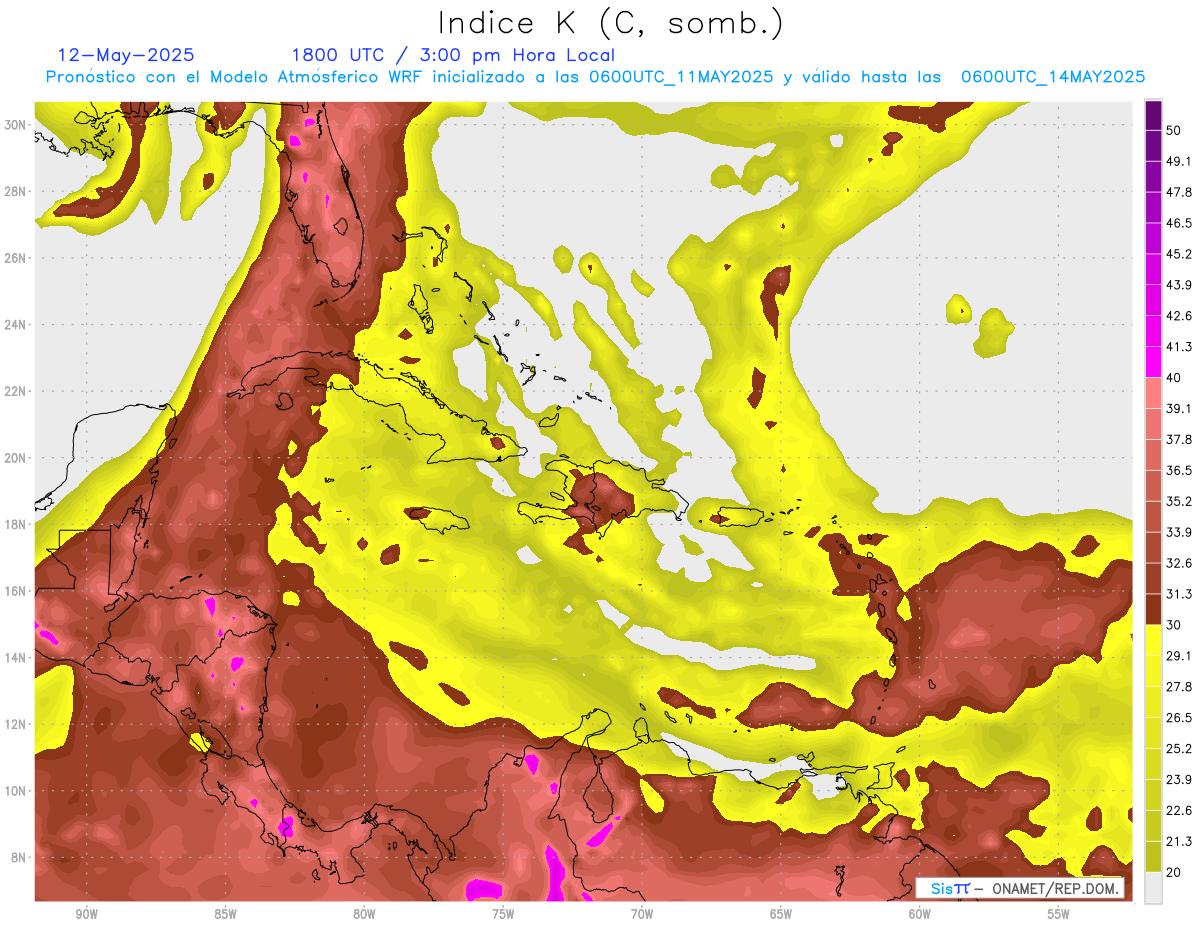This screenshot has width=1200, height=927.
Task: Click the "26.5" color scale label
Action: 1179,718
